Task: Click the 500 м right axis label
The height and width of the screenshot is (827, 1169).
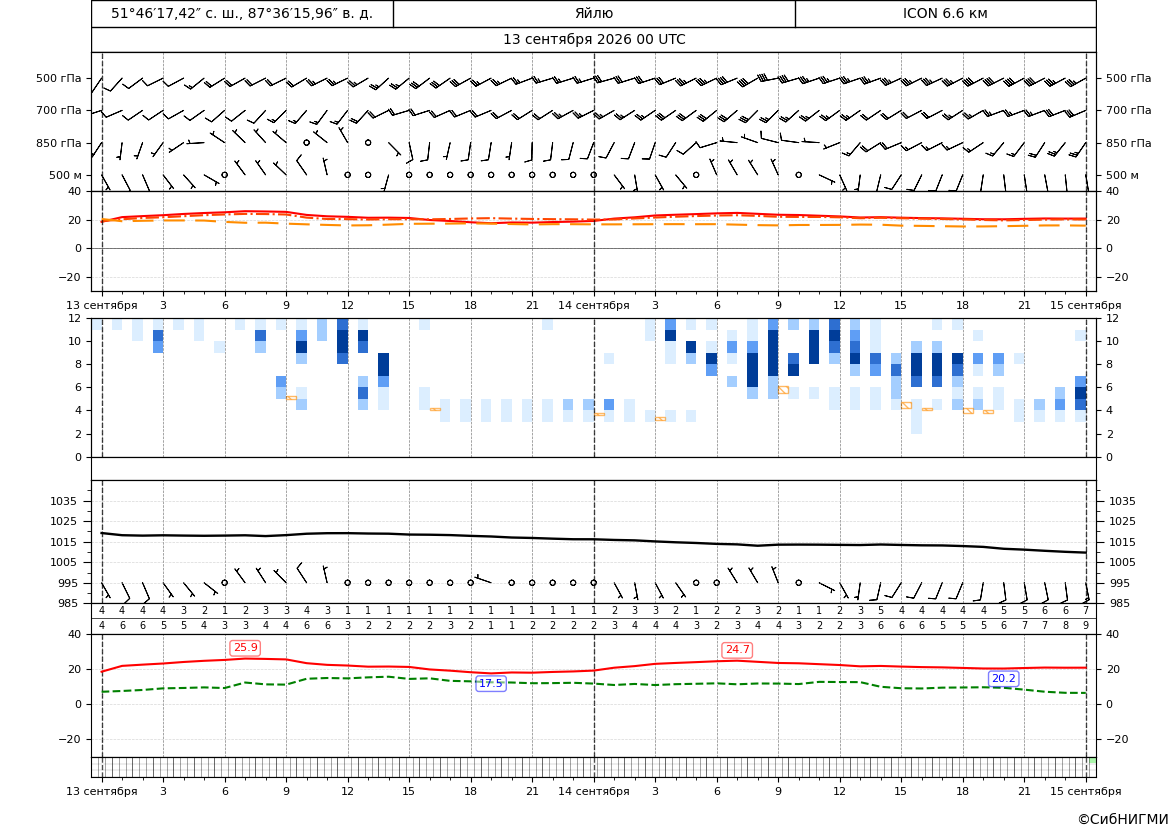Action: (x=1122, y=175)
